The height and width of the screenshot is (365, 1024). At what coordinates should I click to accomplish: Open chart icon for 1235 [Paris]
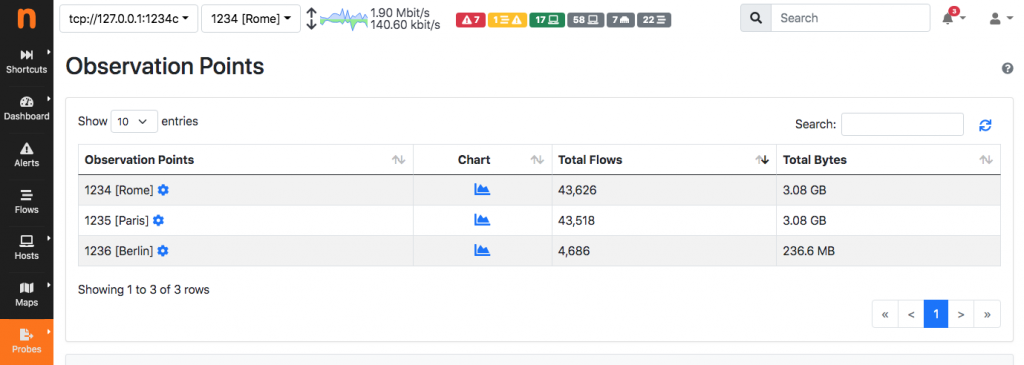[x=482, y=220]
